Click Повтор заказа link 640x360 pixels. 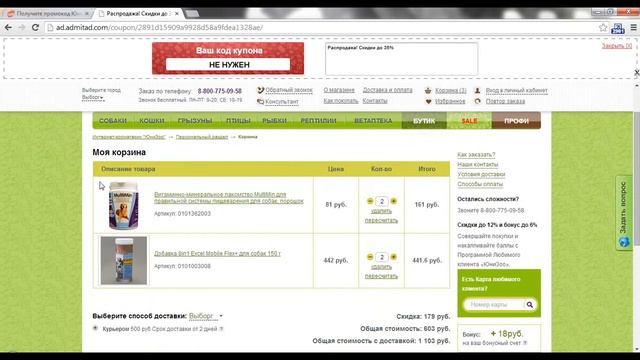point(505,101)
